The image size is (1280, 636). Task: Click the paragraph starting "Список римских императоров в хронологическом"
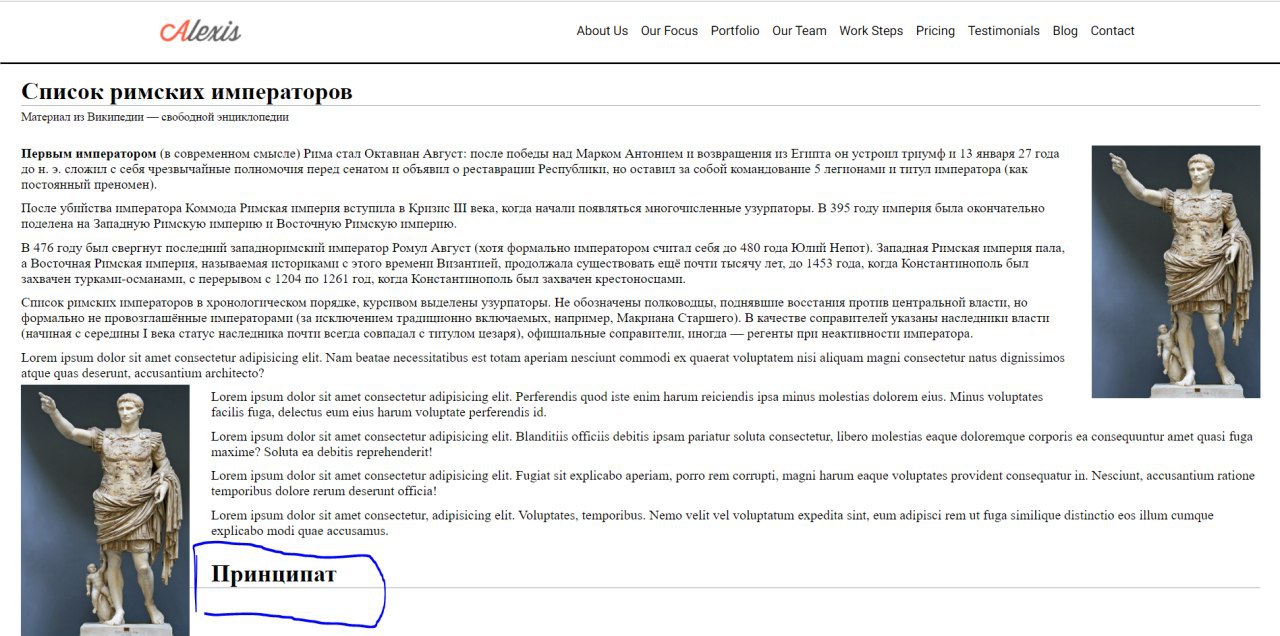(536, 318)
